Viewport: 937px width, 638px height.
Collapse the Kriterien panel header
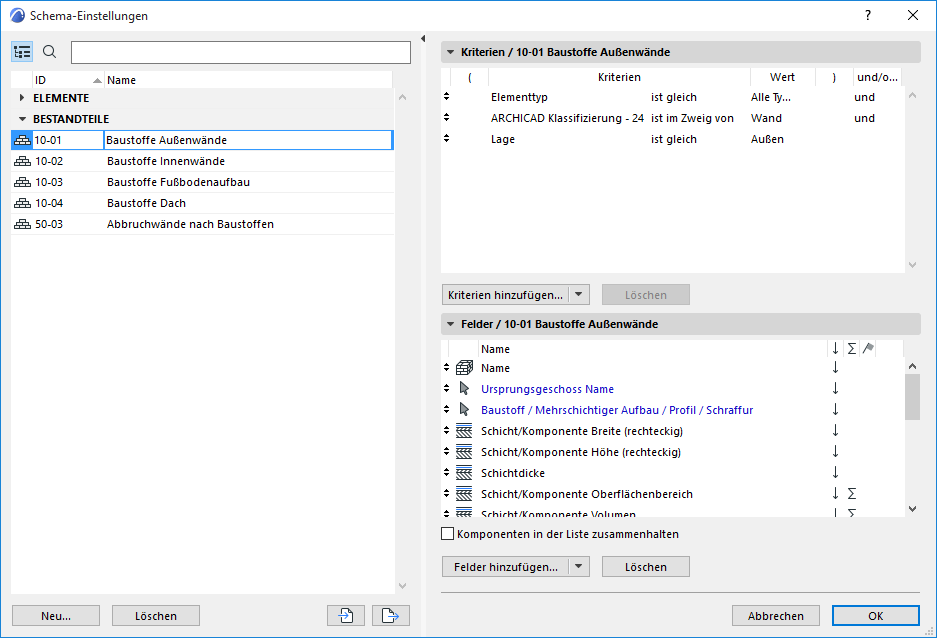[x=450, y=52]
